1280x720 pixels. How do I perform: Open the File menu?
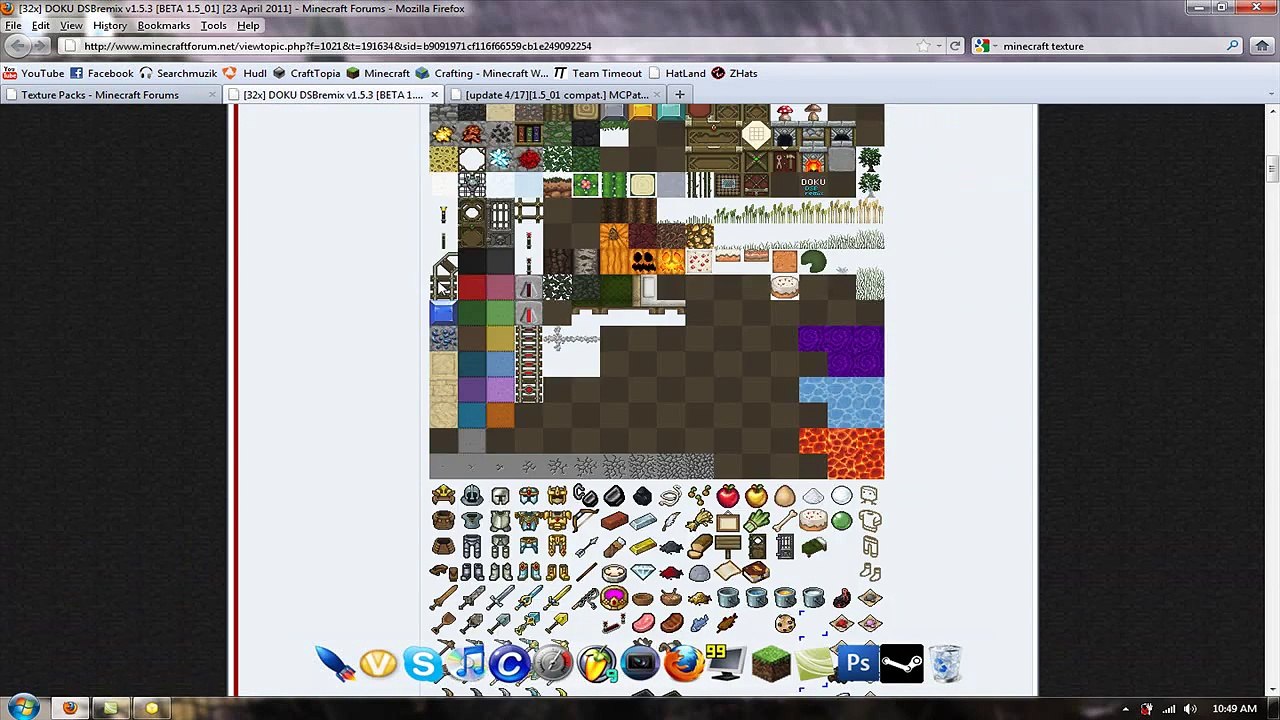tap(13, 26)
